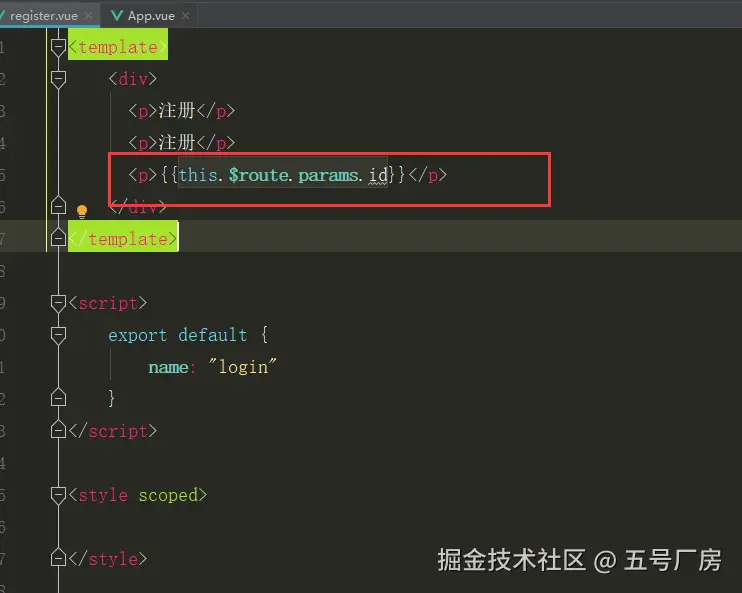This screenshot has height=593, width=742.
Task: Click the closing style tag text
Action: coord(108,559)
